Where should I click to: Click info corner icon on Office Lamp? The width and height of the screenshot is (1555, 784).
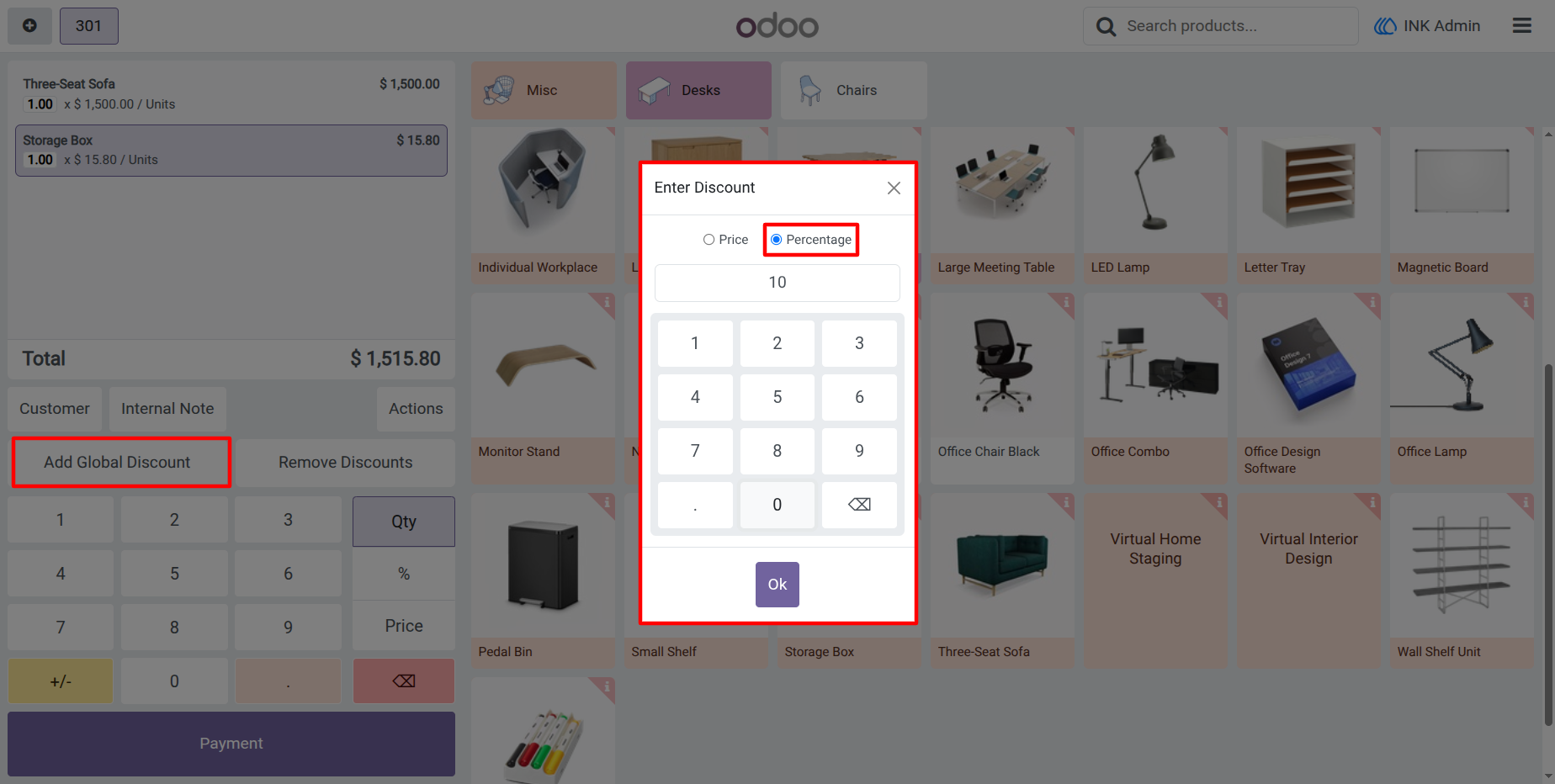pos(1525,303)
